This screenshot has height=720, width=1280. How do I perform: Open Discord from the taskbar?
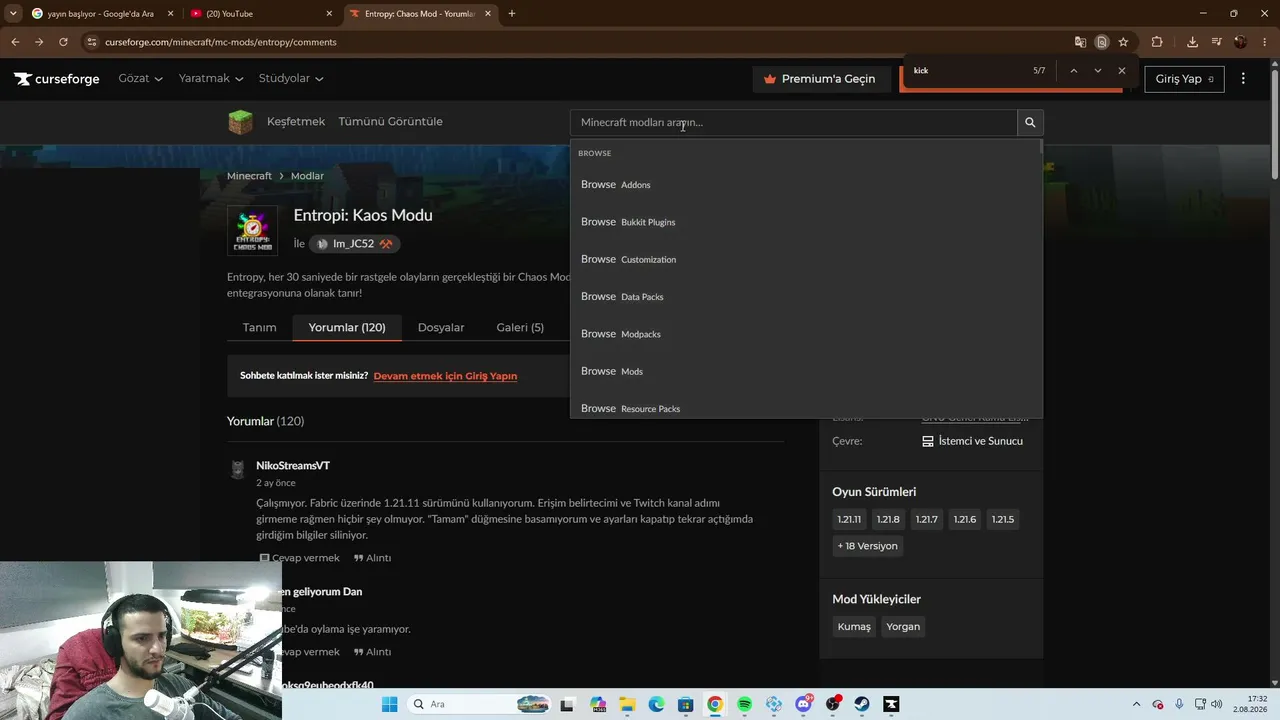803,704
